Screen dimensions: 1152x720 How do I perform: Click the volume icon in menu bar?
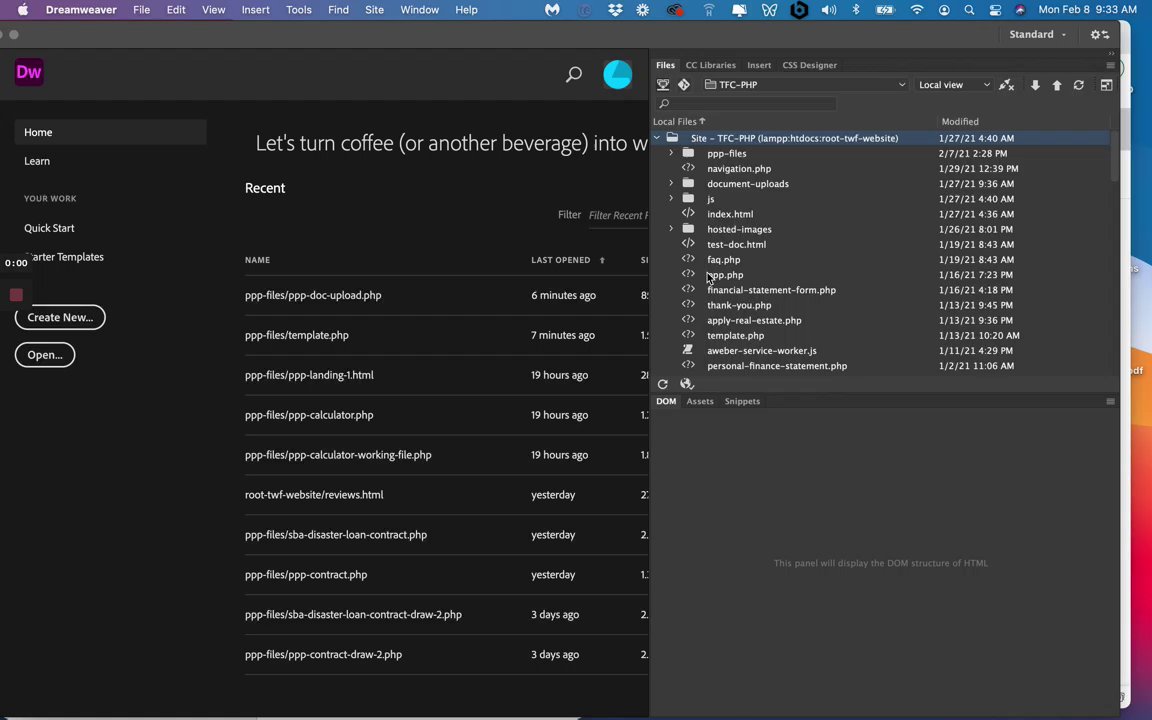[829, 10]
